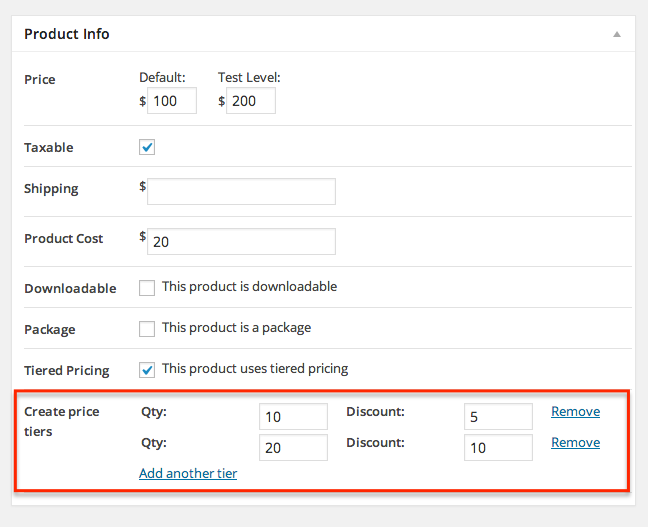This screenshot has width=648, height=527.
Task: Remove the first price tier
Action: pyautogui.click(x=576, y=411)
